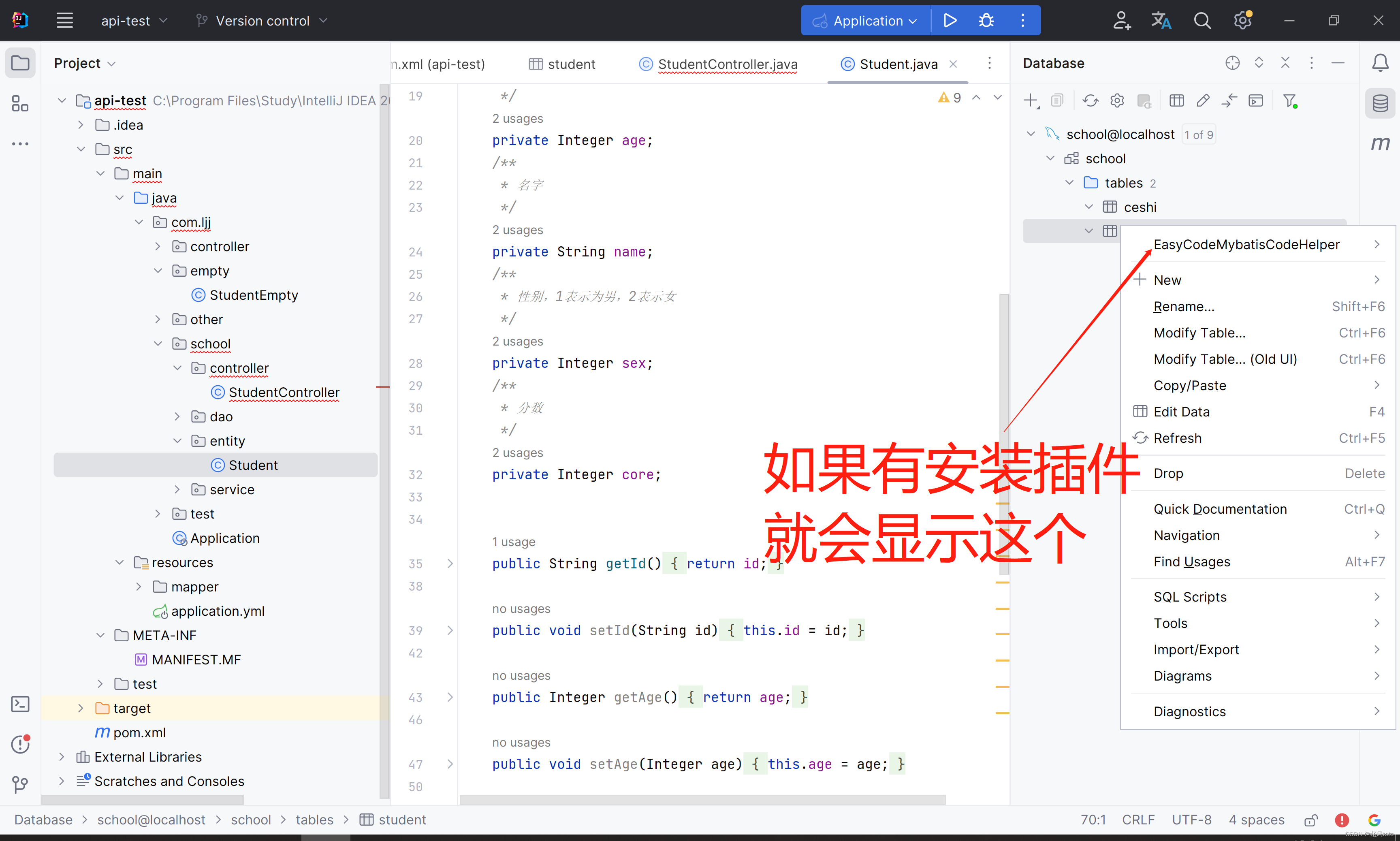Open more run actions menu
Screen dimensions: 1400x841
[x=1023, y=21]
